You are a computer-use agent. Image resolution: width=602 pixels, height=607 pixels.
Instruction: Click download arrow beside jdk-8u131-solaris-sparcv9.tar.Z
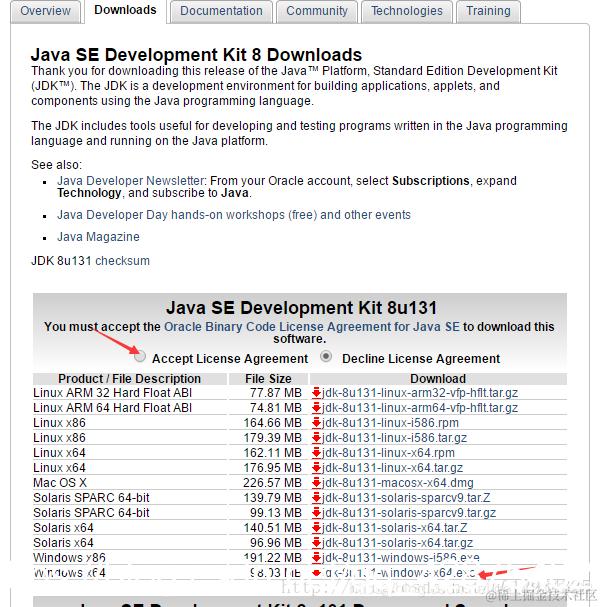[316, 498]
